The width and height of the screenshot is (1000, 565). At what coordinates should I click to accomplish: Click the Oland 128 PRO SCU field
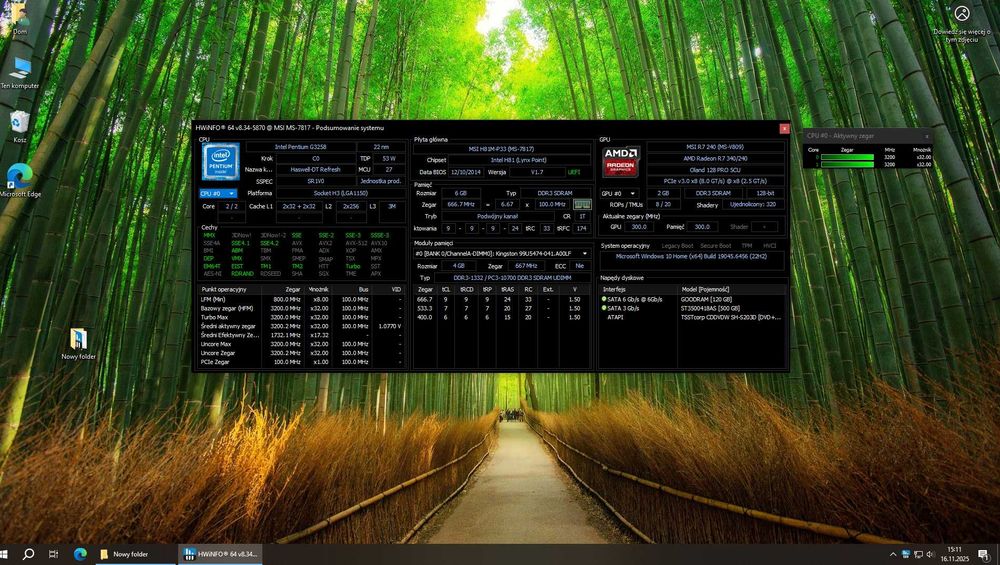tap(716, 170)
